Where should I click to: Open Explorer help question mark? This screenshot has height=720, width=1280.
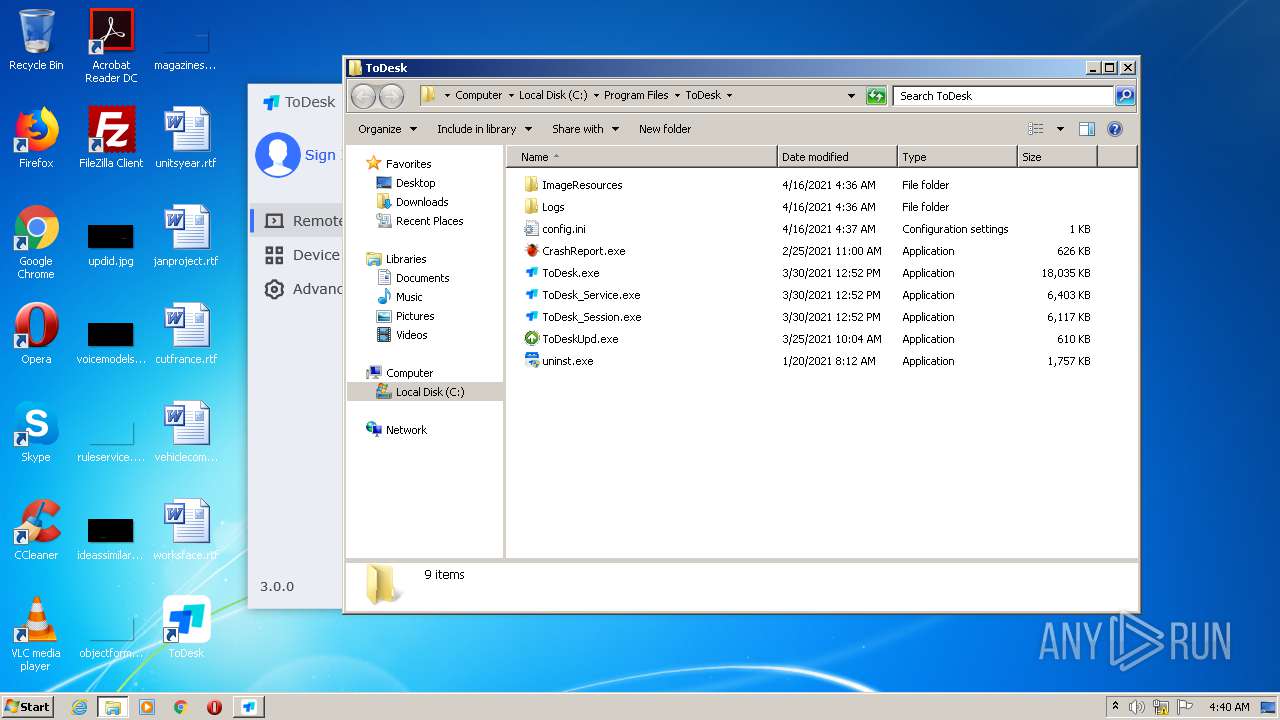click(1115, 129)
